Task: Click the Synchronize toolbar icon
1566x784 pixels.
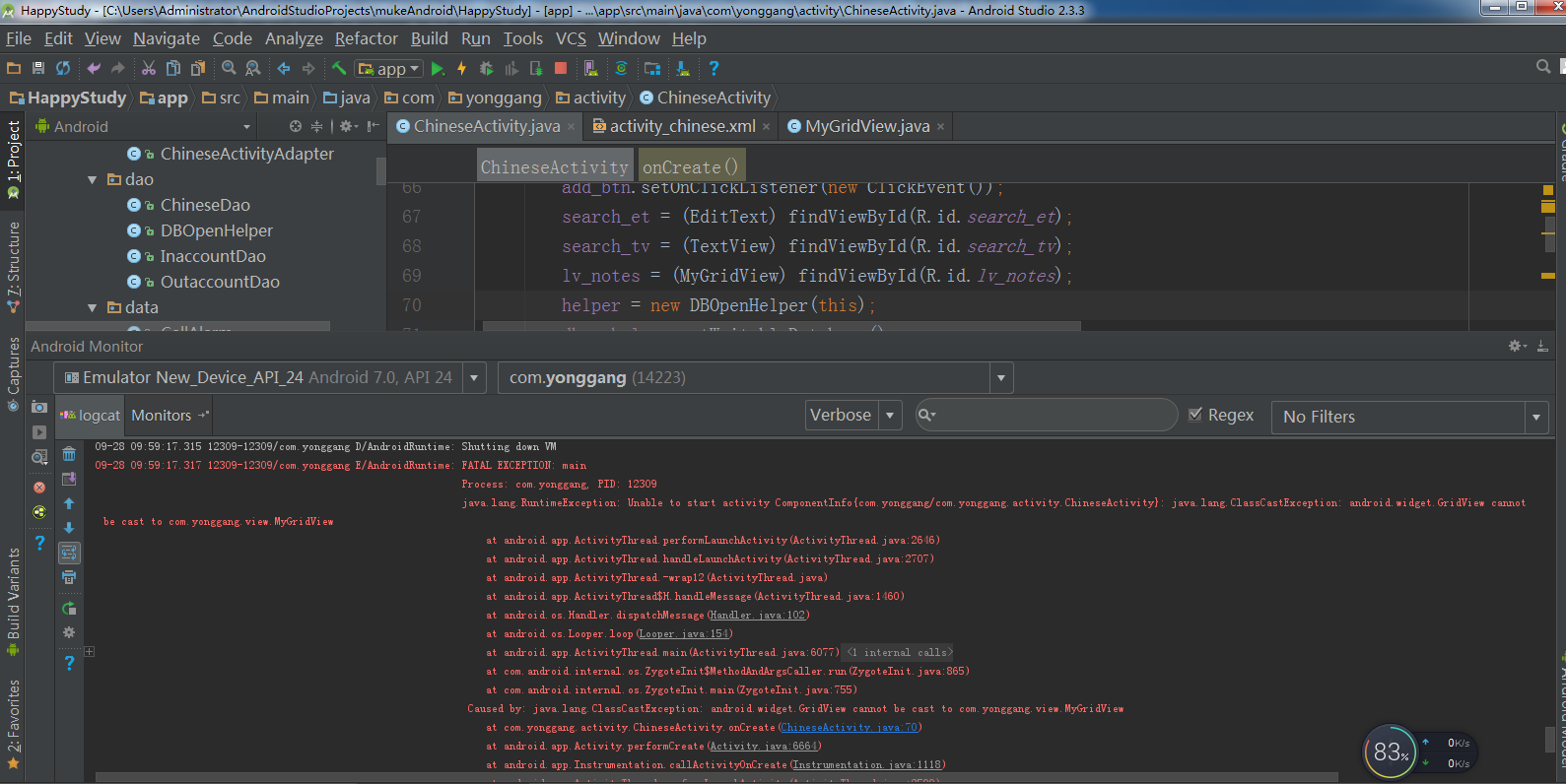Action: [x=63, y=68]
